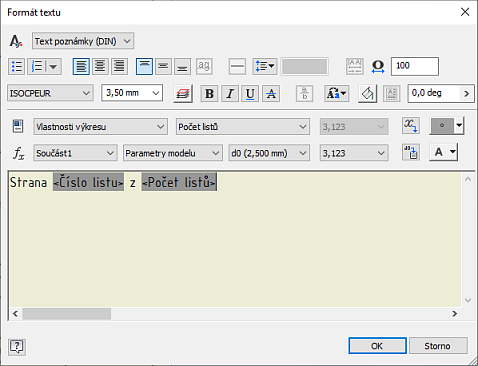Click the stretch width icon
This screenshot has height=366, width=478.
click(378, 66)
